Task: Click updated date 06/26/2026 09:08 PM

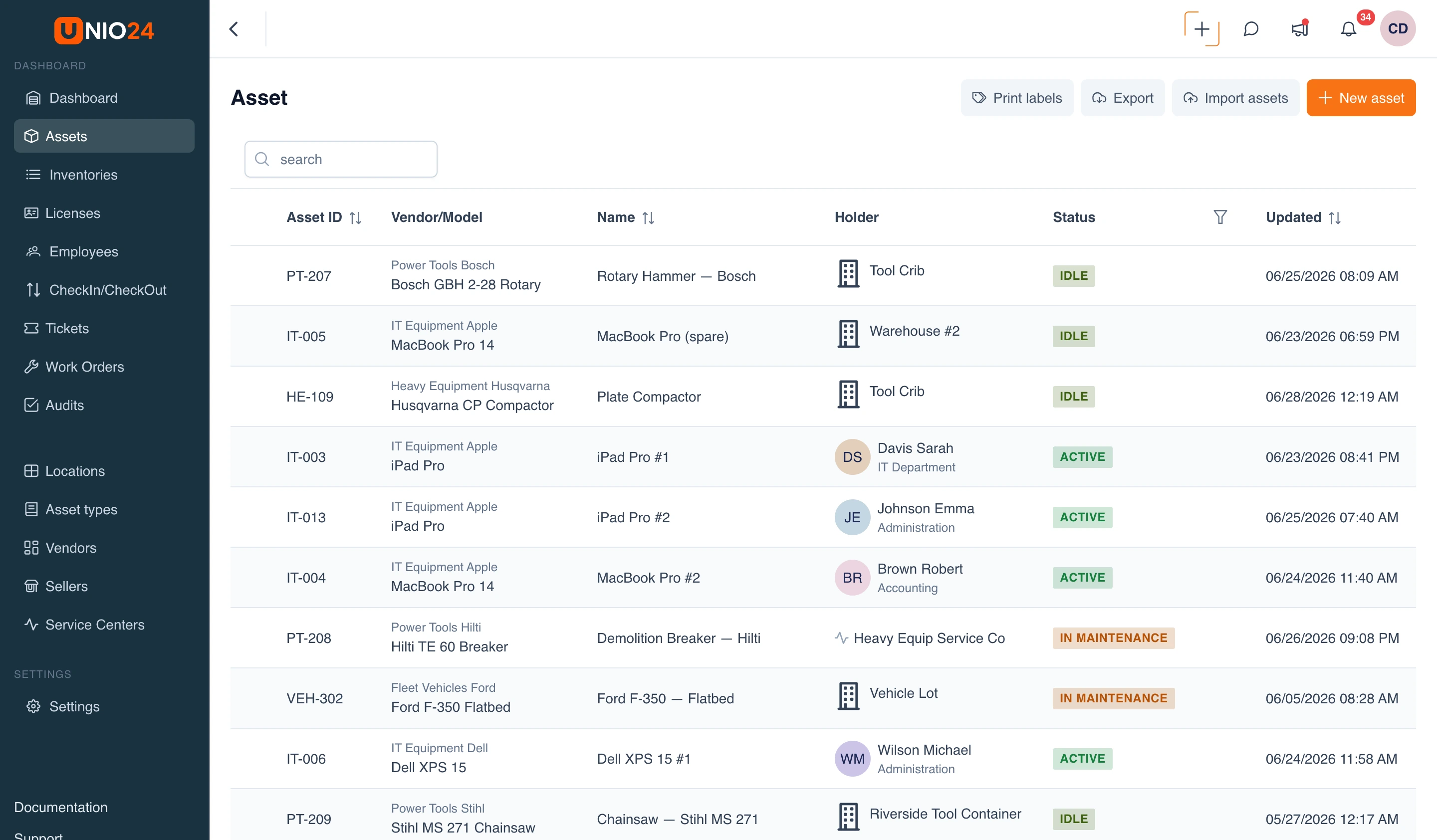Action: 1332,639
